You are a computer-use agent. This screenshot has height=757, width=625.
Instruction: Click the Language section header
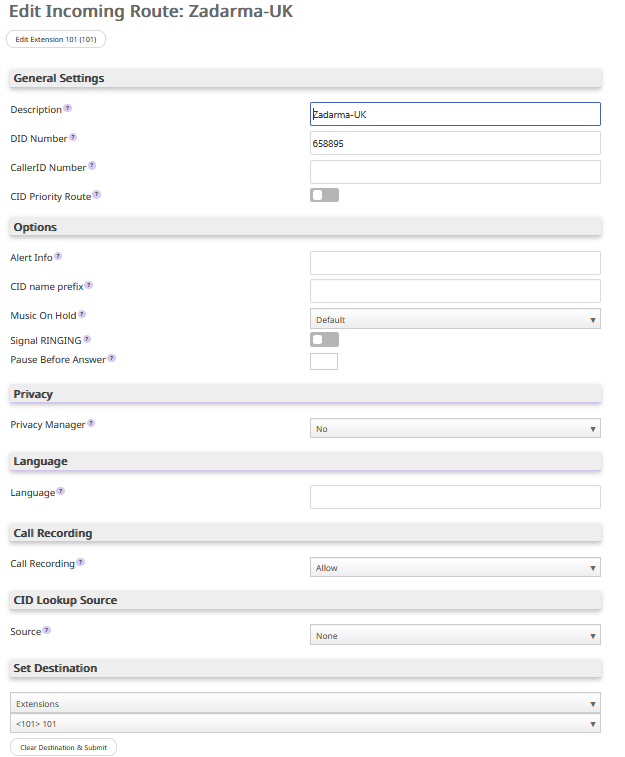pyautogui.click(x=306, y=461)
